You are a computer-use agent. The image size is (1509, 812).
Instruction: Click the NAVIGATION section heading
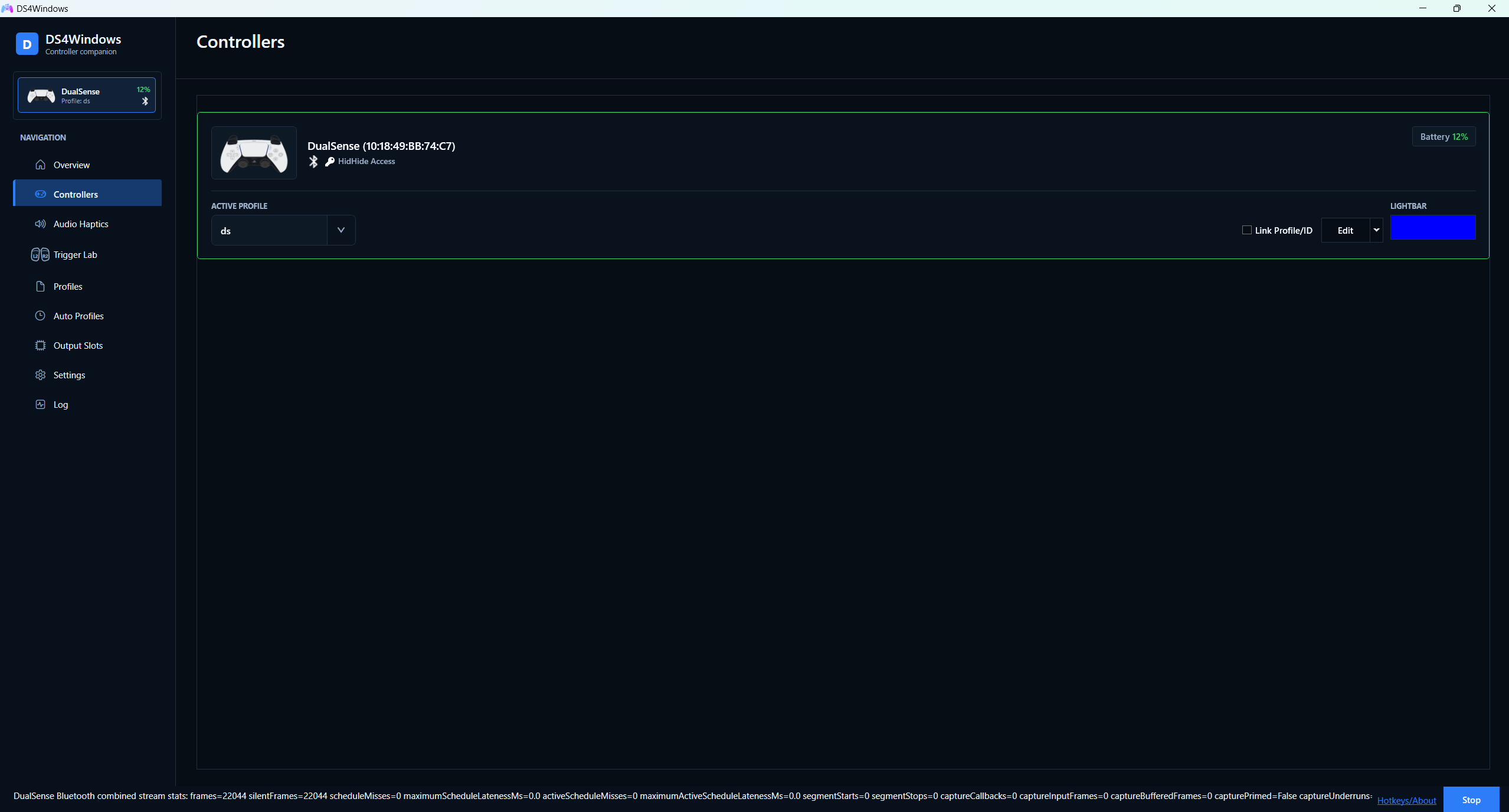[x=43, y=137]
